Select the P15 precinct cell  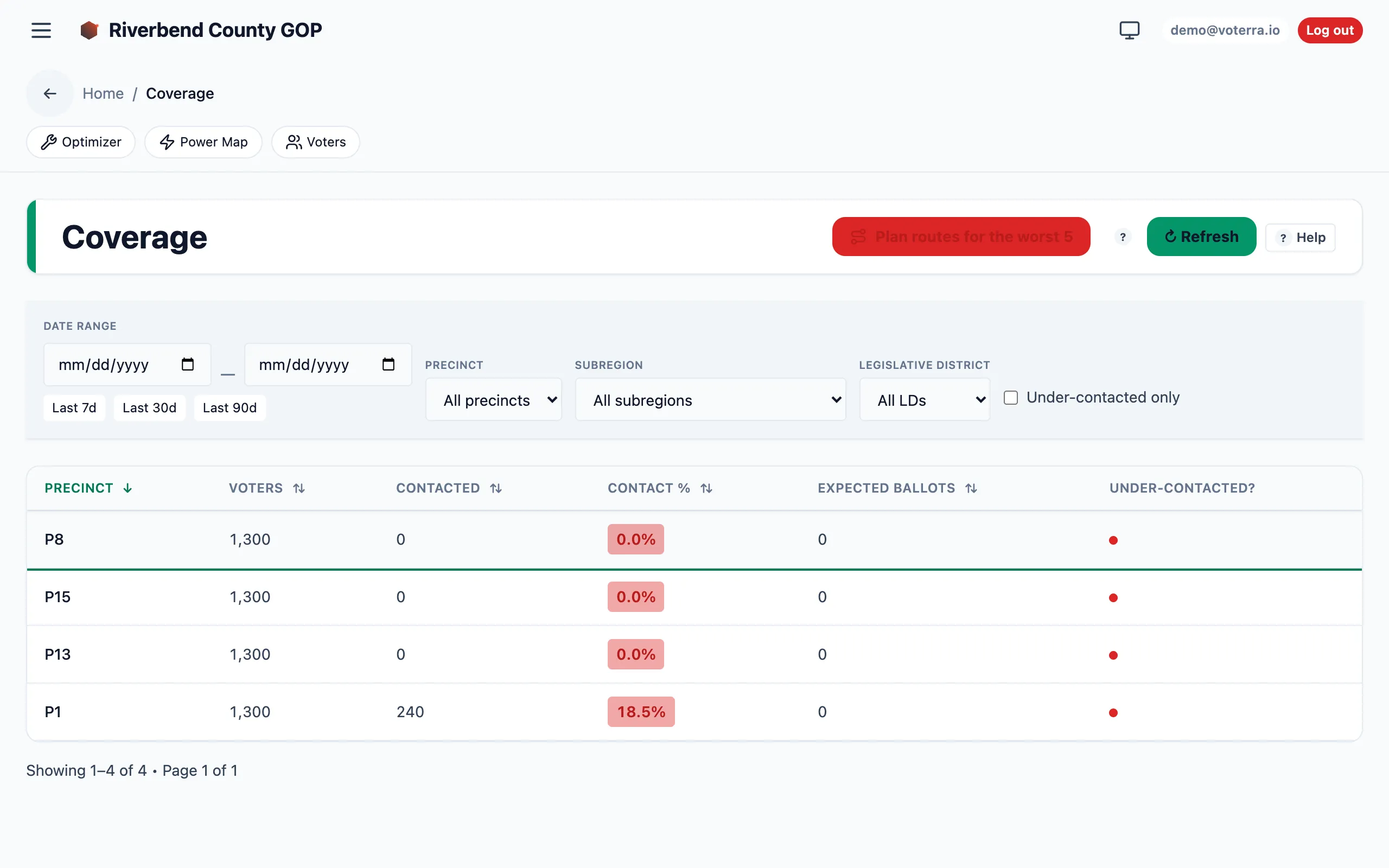pyautogui.click(x=58, y=597)
